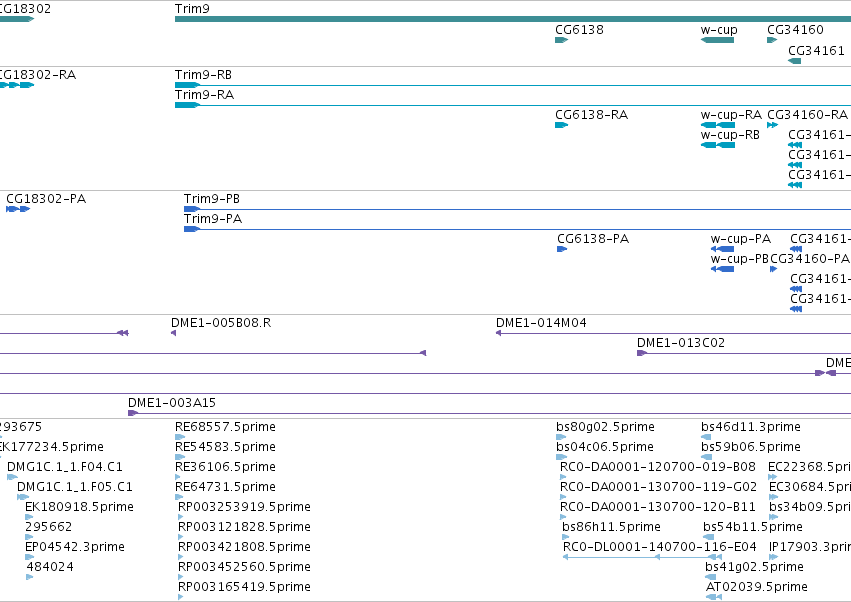851x602 pixels.
Task: Select the DME1-014M04 clone label
Action: tap(541, 323)
